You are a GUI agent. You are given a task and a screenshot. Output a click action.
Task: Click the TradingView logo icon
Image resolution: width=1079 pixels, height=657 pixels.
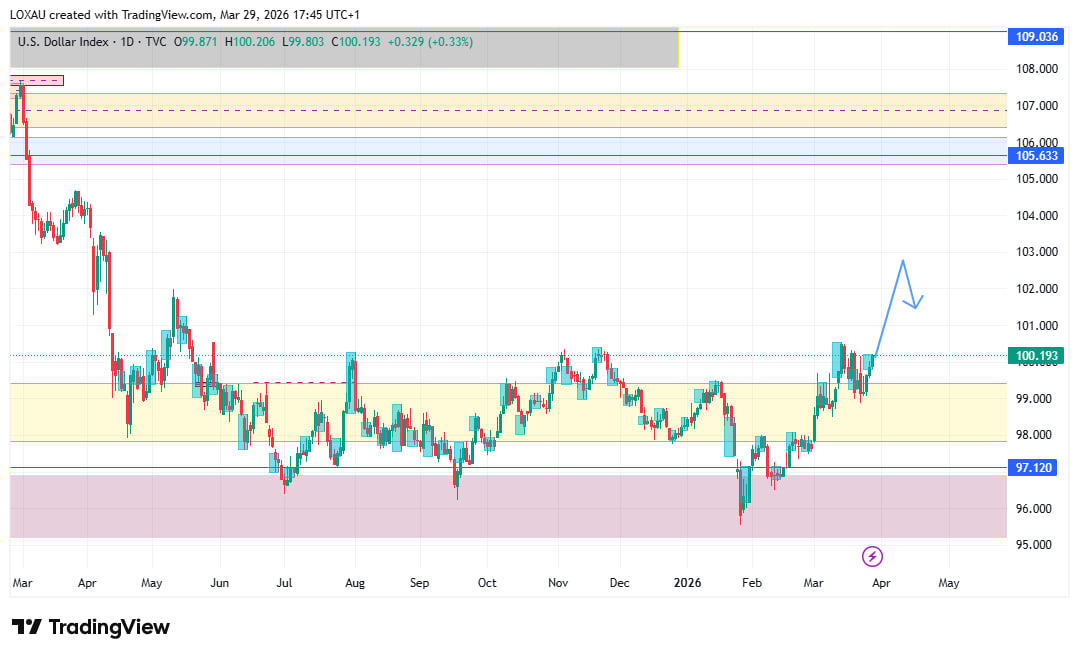coord(27,627)
